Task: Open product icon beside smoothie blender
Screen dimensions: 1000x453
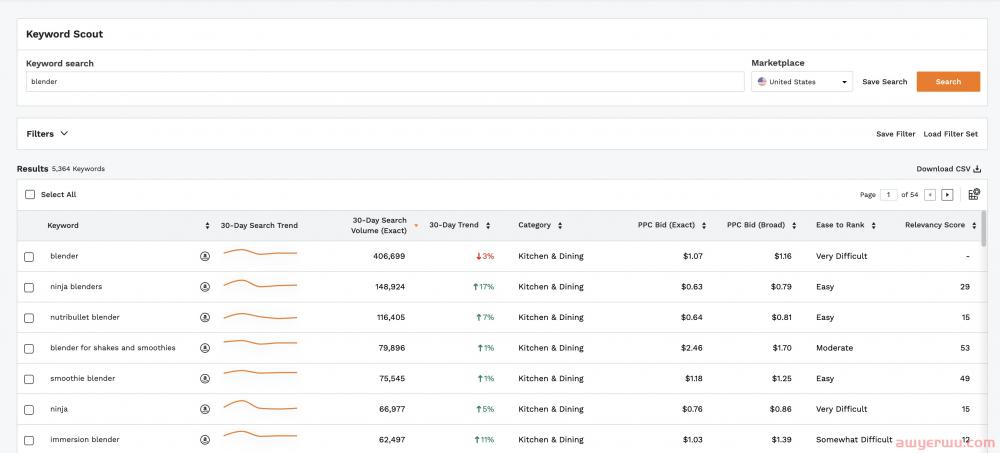Action: coord(205,378)
